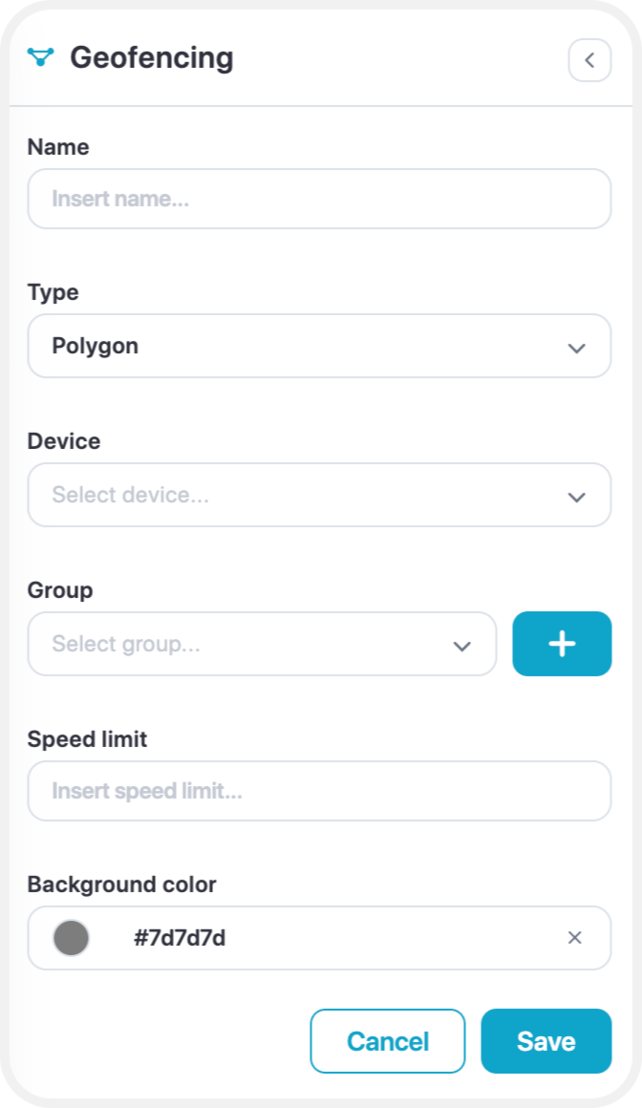The image size is (642, 1108).
Task: Click the Device field's down chevron
Action: [x=577, y=497]
